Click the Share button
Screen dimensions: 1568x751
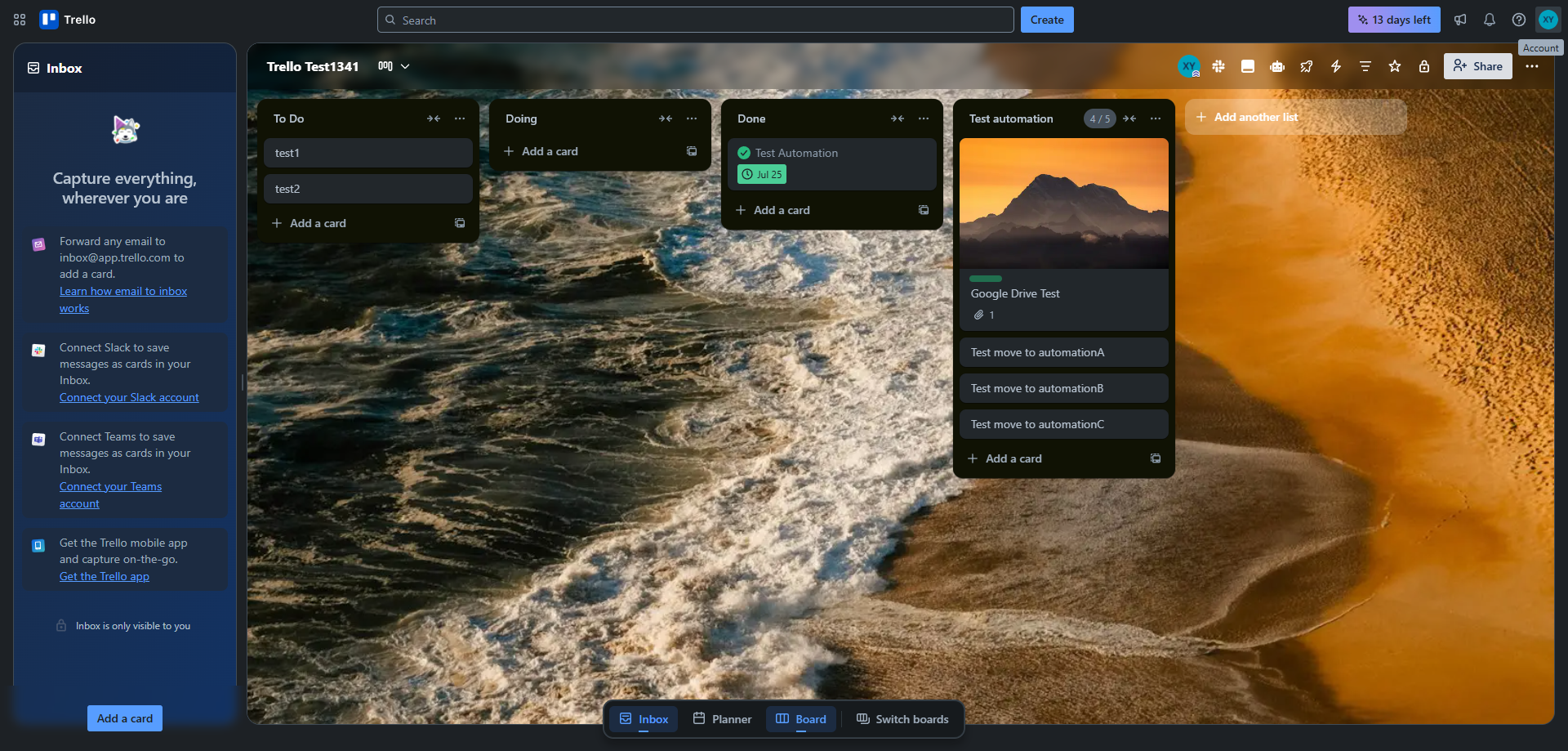pos(1478,66)
